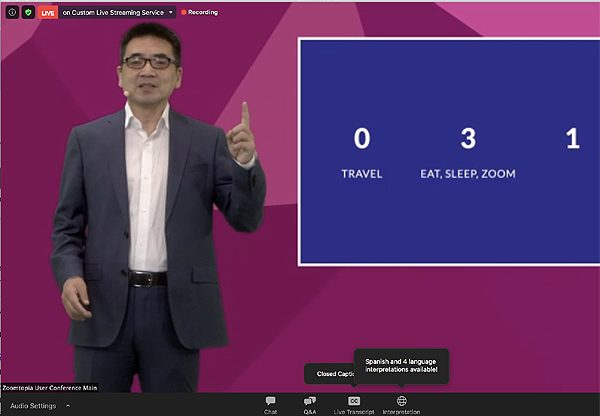Screen dimensions: 600x416
Task: Click the red LIVE badge
Action: tap(47, 12)
